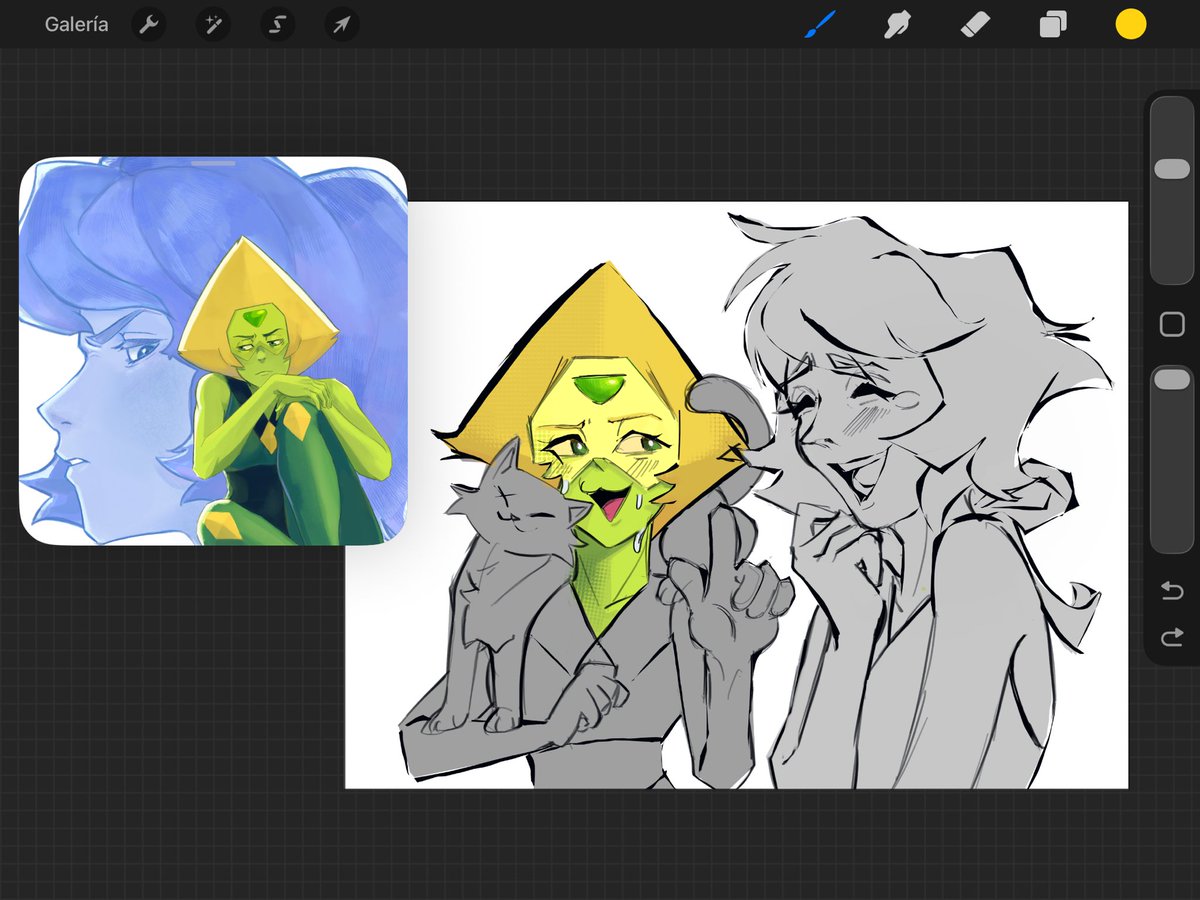Screen dimensions: 1200x900
Task: Redo with the redo arrow
Action: pos(1172,637)
